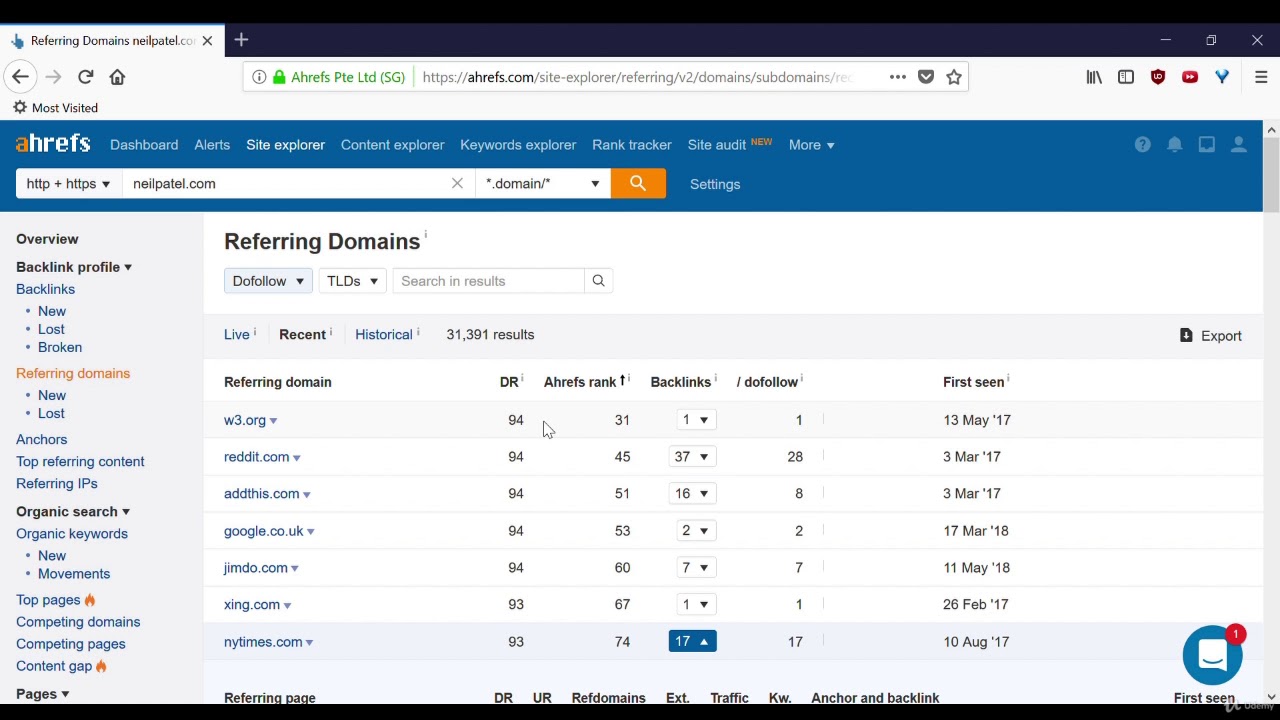Go to Overview in sidebar
Screen dimensions: 1280x720
click(47, 239)
